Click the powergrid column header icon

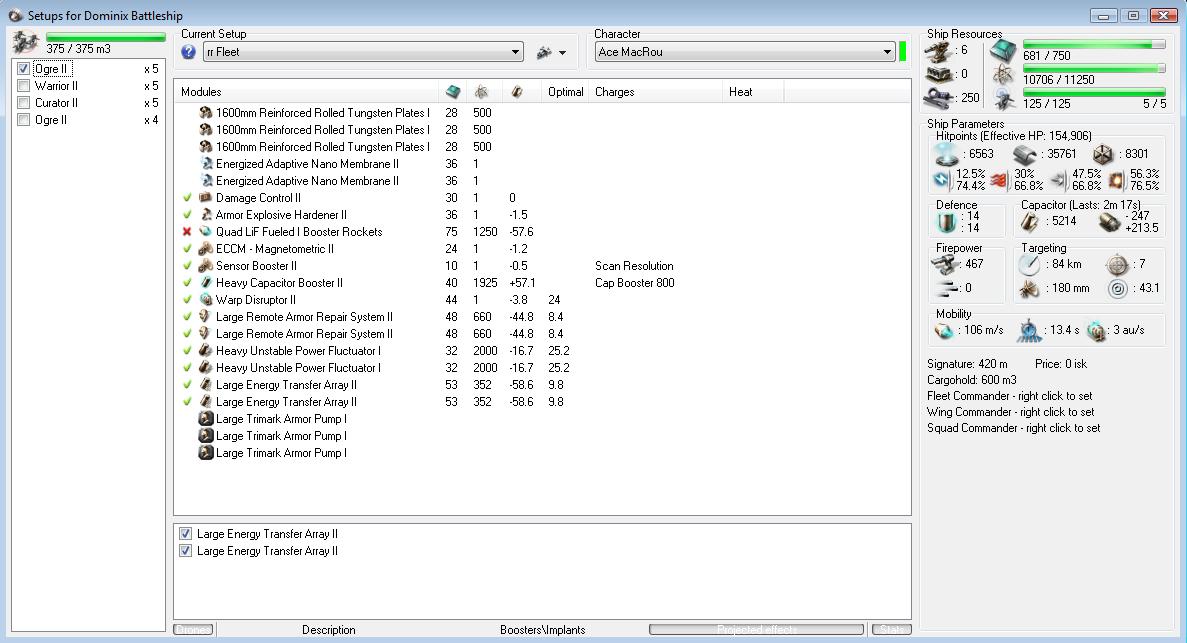point(481,92)
